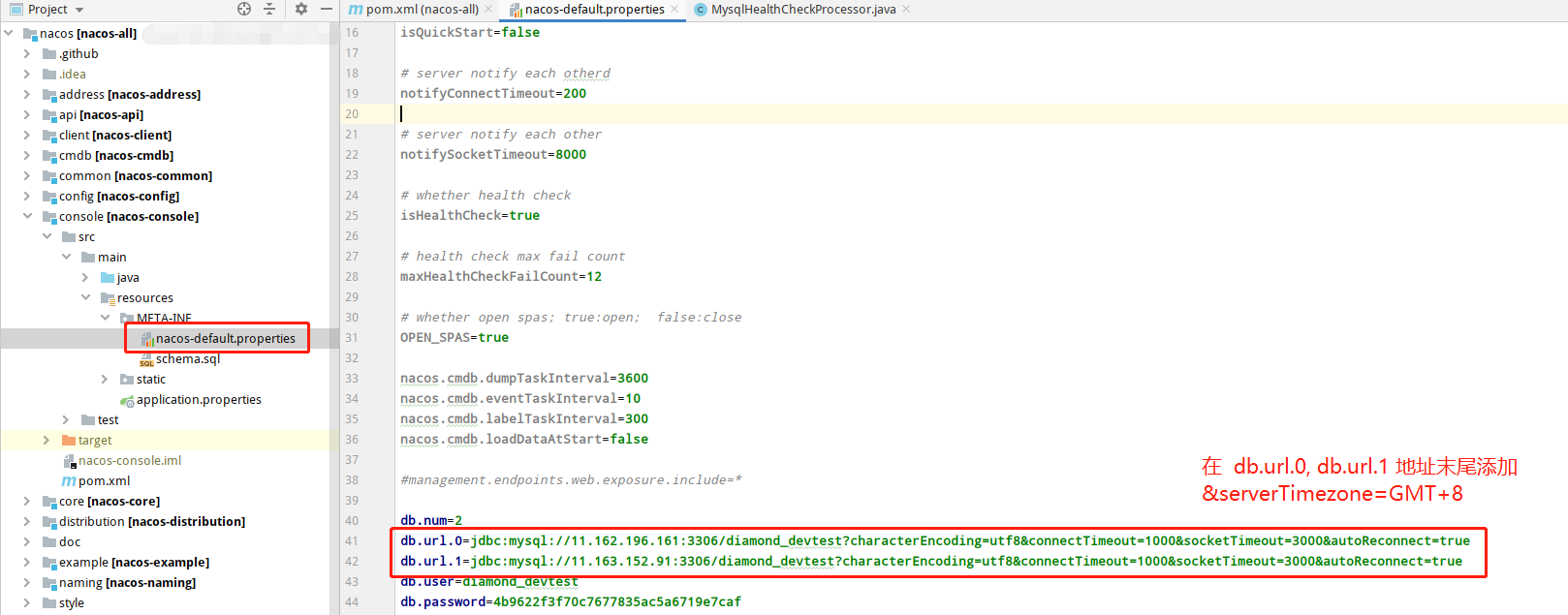Select pom.xml under console module

tap(104, 480)
